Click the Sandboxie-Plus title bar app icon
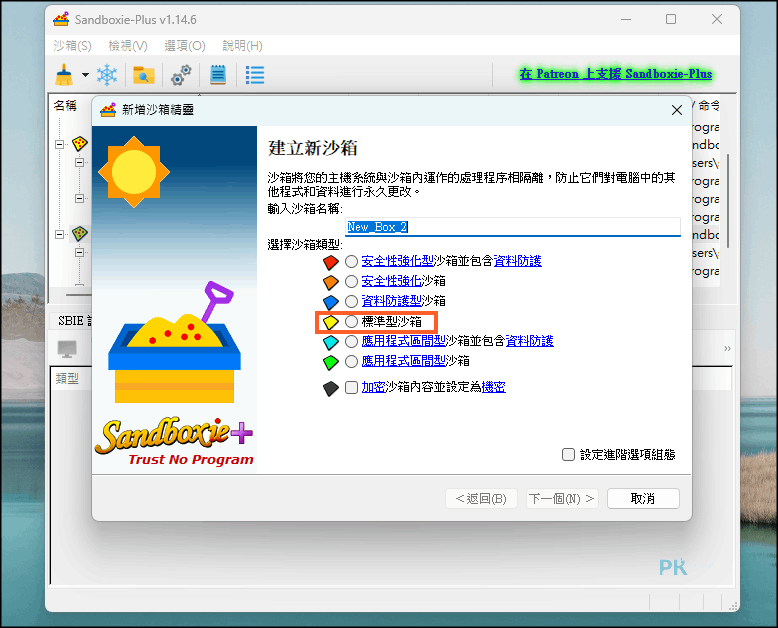The width and height of the screenshot is (778, 628). coord(61,19)
